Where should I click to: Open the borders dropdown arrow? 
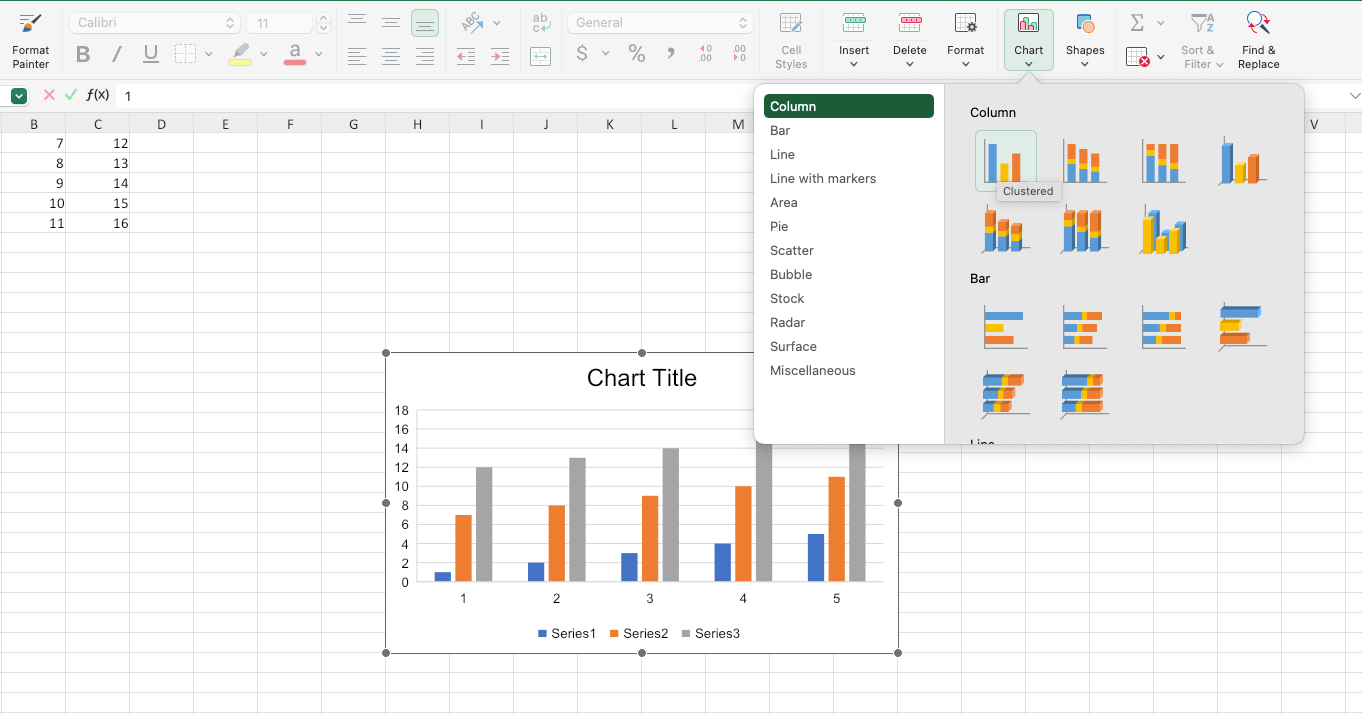click(209, 55)
